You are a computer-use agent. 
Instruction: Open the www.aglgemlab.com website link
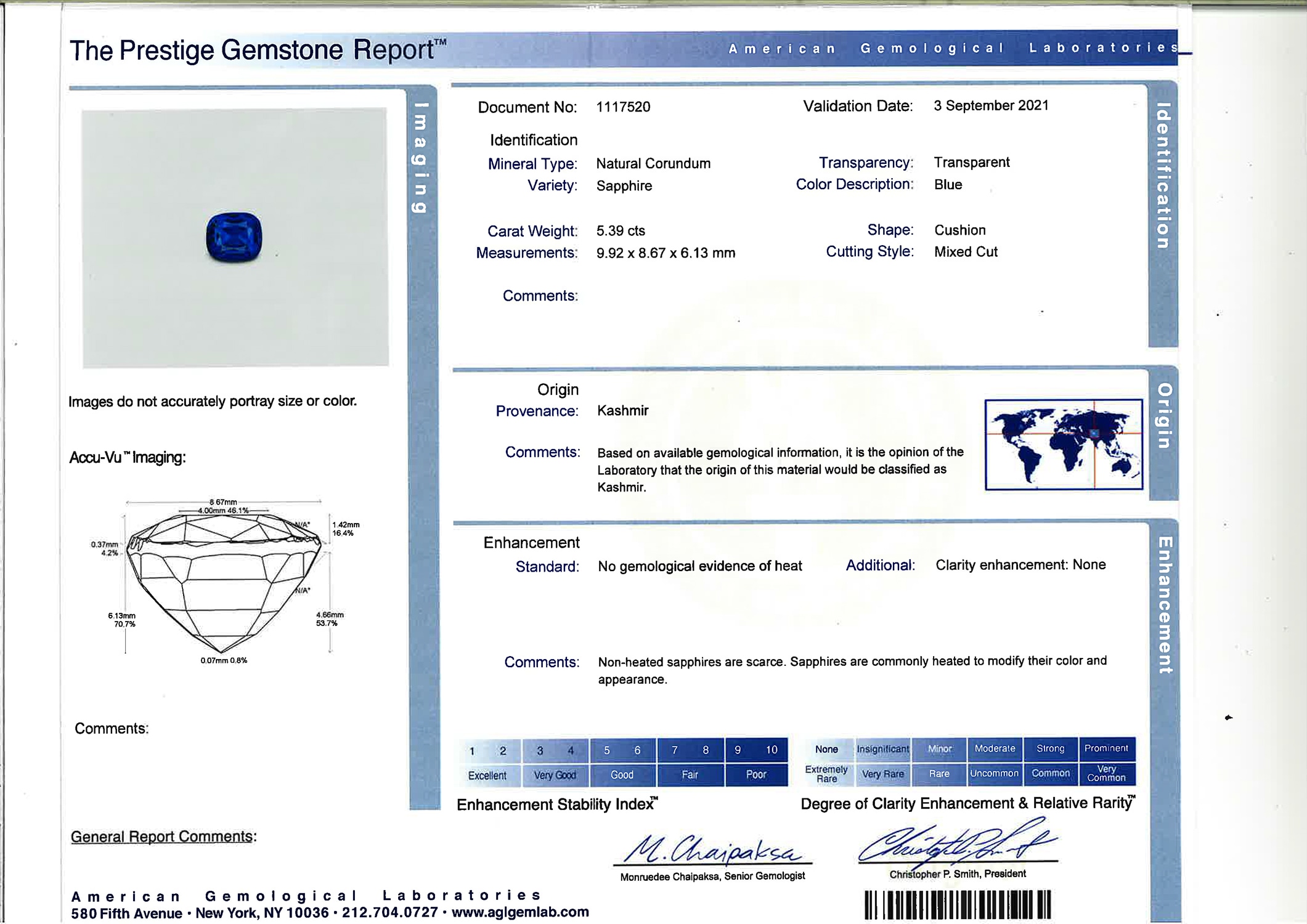click(520, 912)
